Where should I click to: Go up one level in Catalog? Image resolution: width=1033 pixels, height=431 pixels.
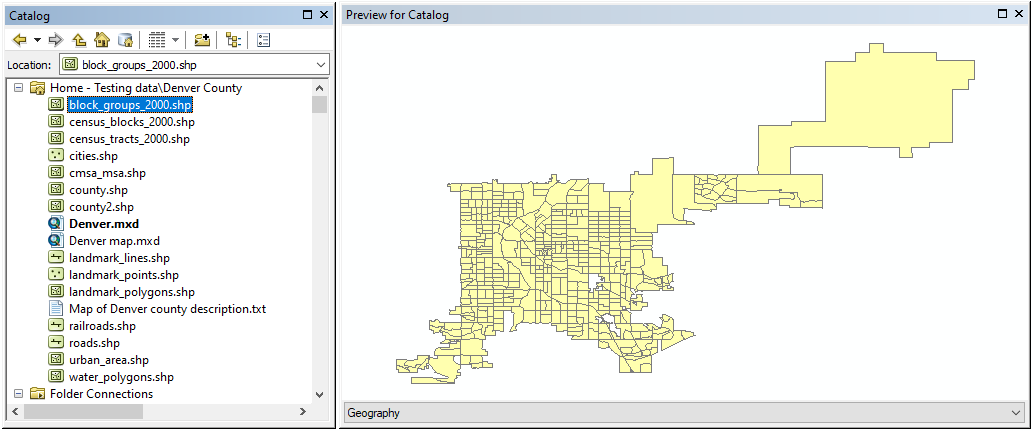(x=79, y=40)
